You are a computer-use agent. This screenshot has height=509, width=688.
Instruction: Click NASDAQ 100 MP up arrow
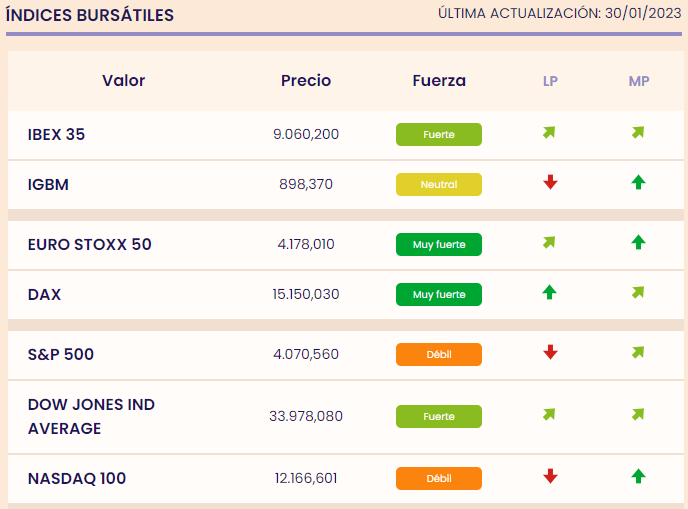click(638, 476)
